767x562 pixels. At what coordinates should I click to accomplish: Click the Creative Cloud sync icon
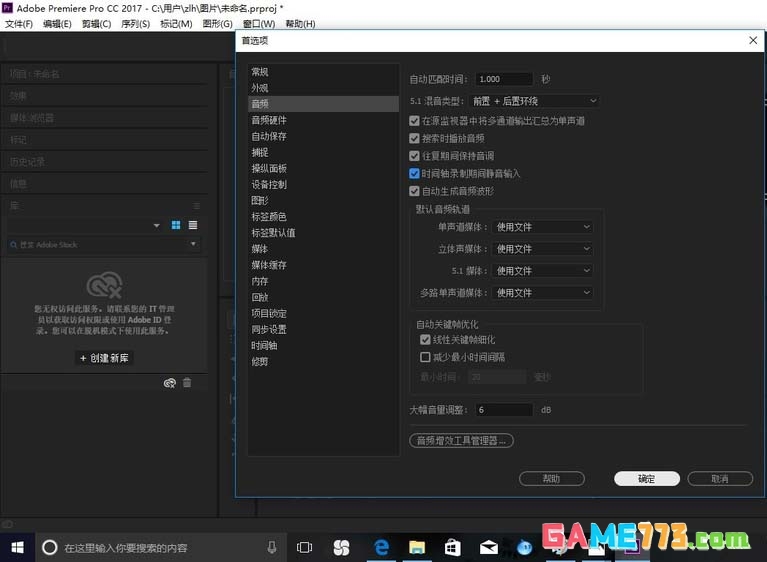click(x=170, y=383)
